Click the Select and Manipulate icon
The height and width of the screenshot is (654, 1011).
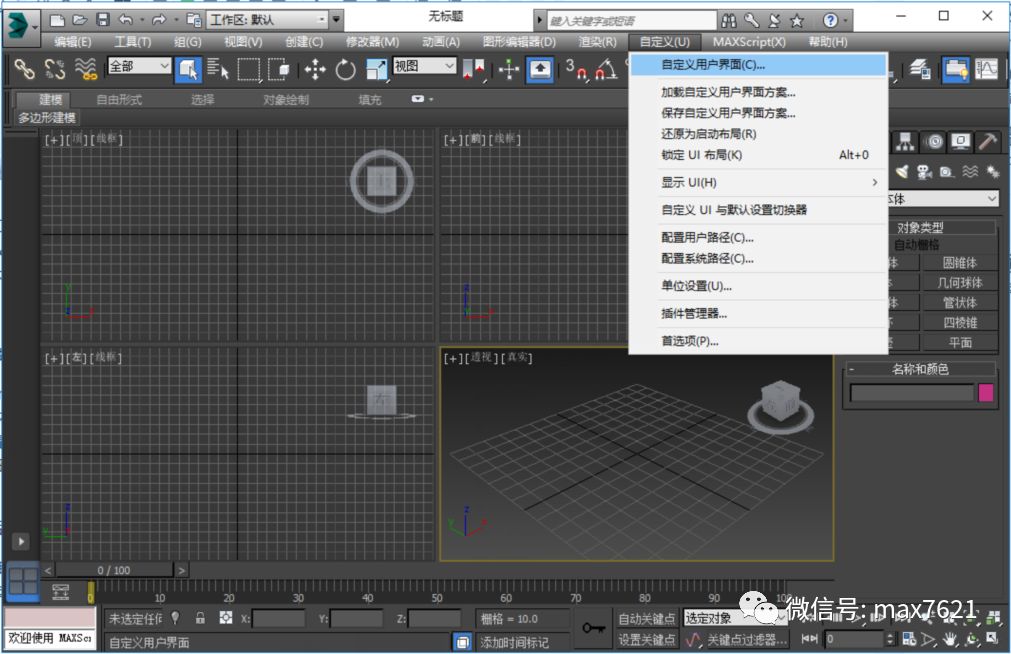[509, 69]
